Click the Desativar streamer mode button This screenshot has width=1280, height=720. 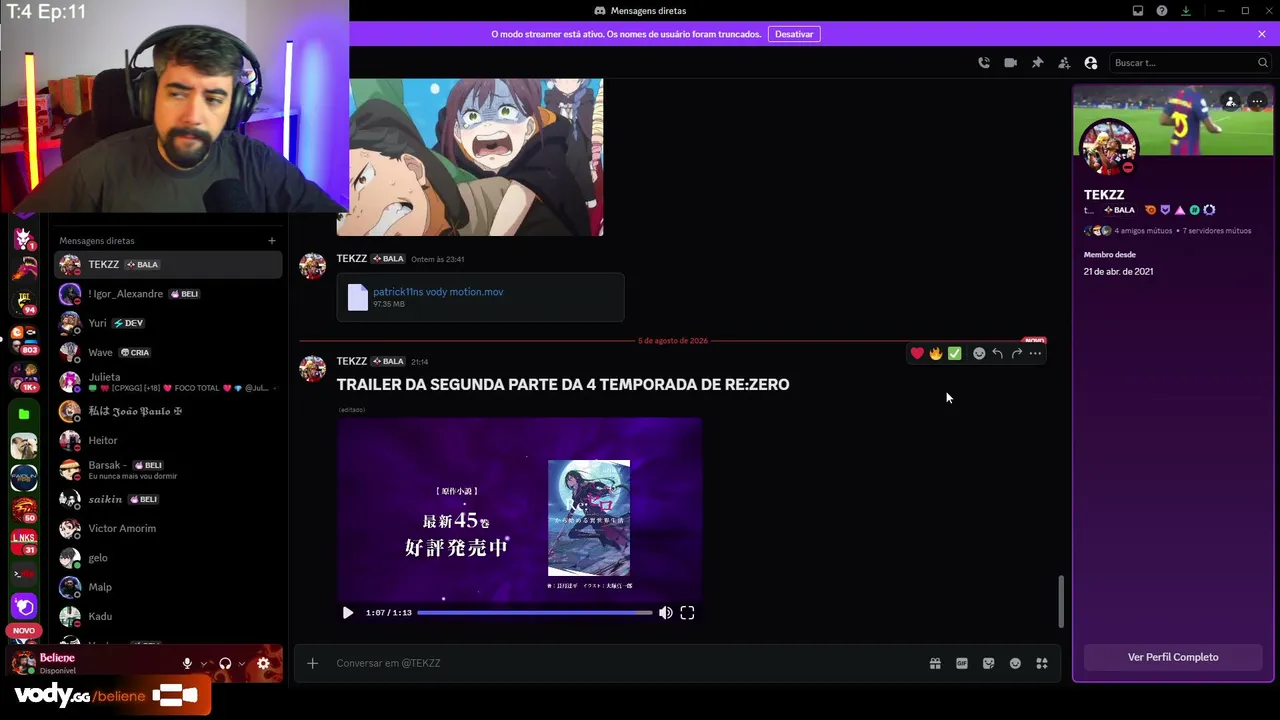coord(794,34)
